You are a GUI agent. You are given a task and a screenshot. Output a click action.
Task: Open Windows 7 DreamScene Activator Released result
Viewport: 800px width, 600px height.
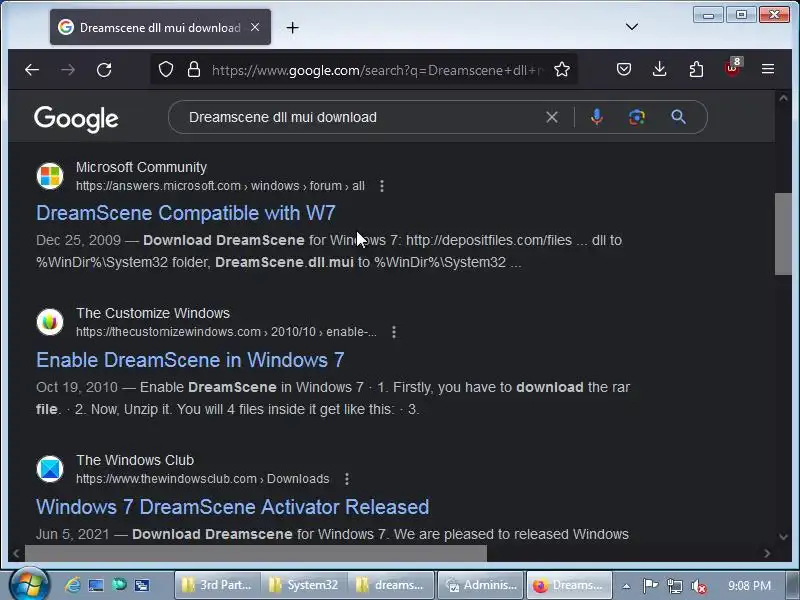232,507
